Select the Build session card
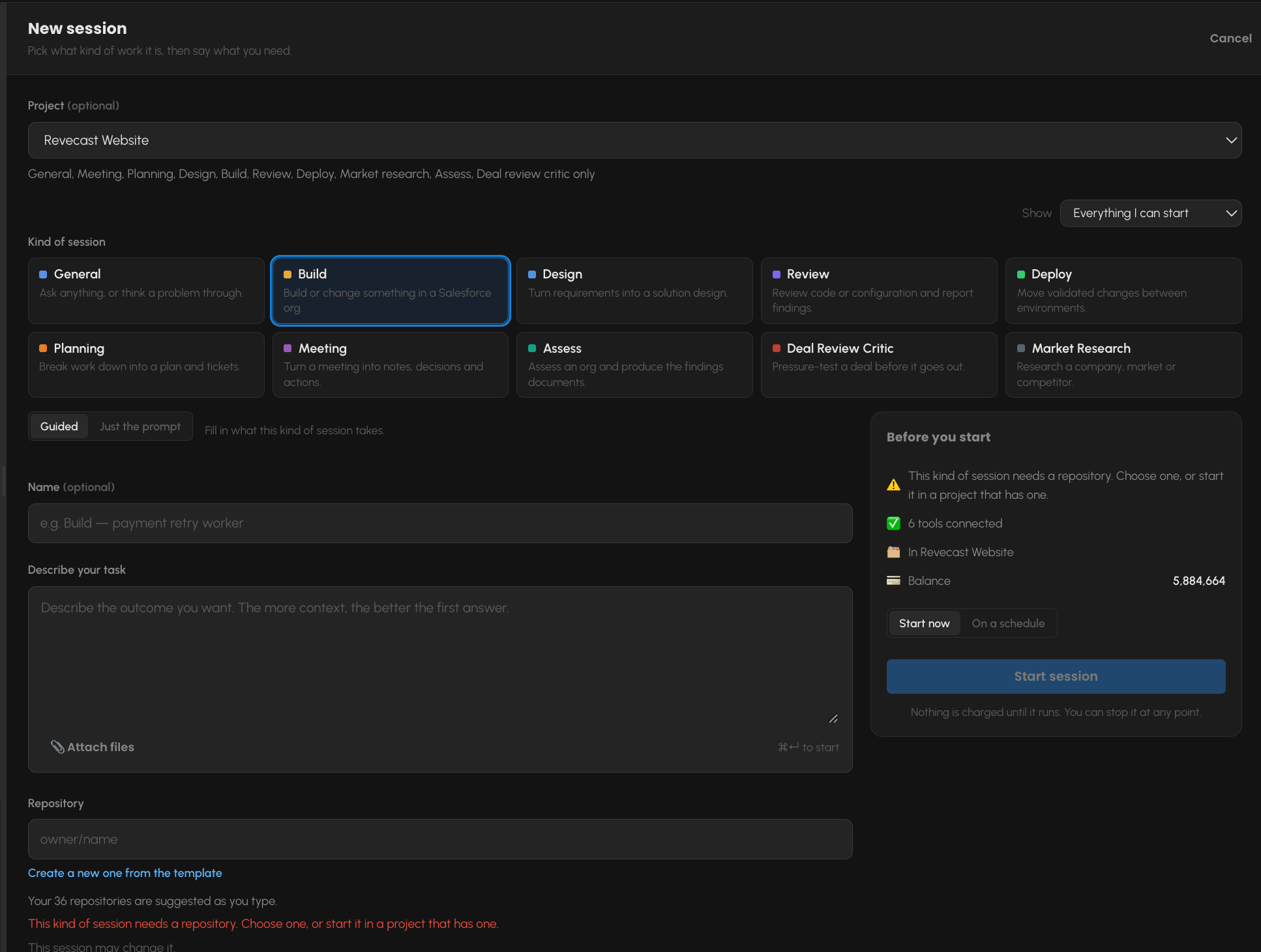 point(390,291)
